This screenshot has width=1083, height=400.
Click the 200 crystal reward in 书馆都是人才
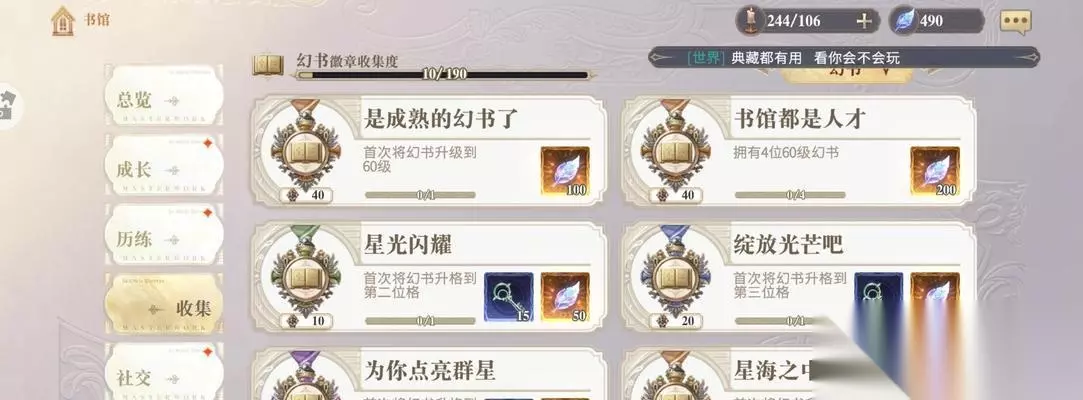point(935,171)
